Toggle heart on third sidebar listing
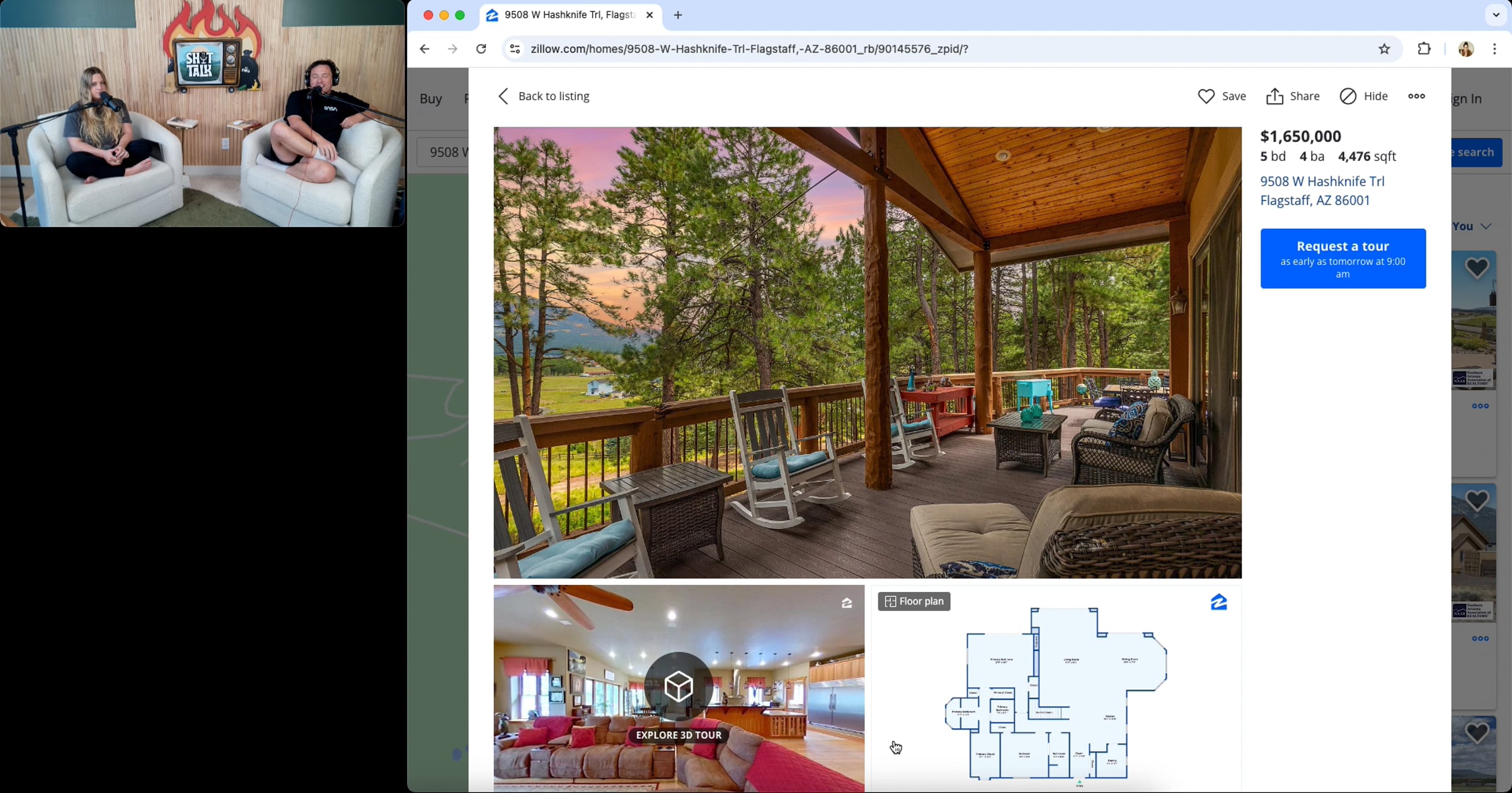The width and height of the screenshot is (1512, 793). (1477, 732)
